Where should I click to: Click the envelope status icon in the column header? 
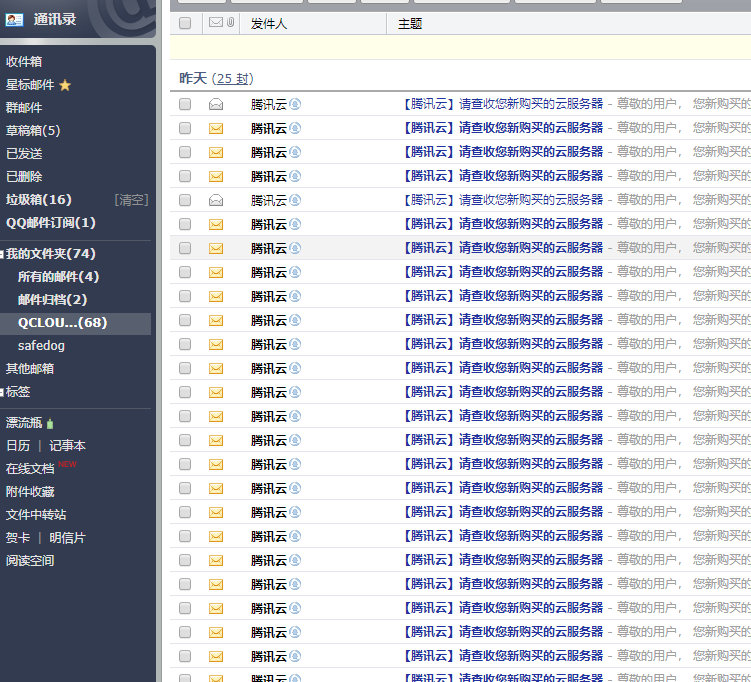[x=215, y=23]
